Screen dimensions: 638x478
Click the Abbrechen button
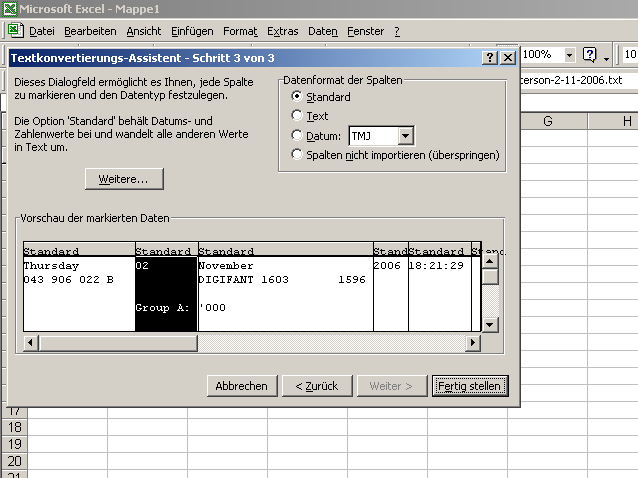(242, 386)
